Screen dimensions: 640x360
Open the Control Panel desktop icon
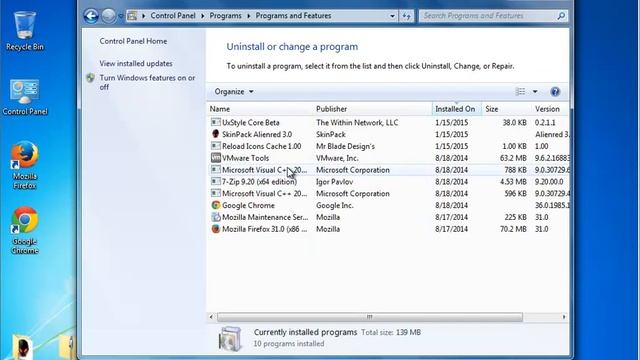[25, 97]
